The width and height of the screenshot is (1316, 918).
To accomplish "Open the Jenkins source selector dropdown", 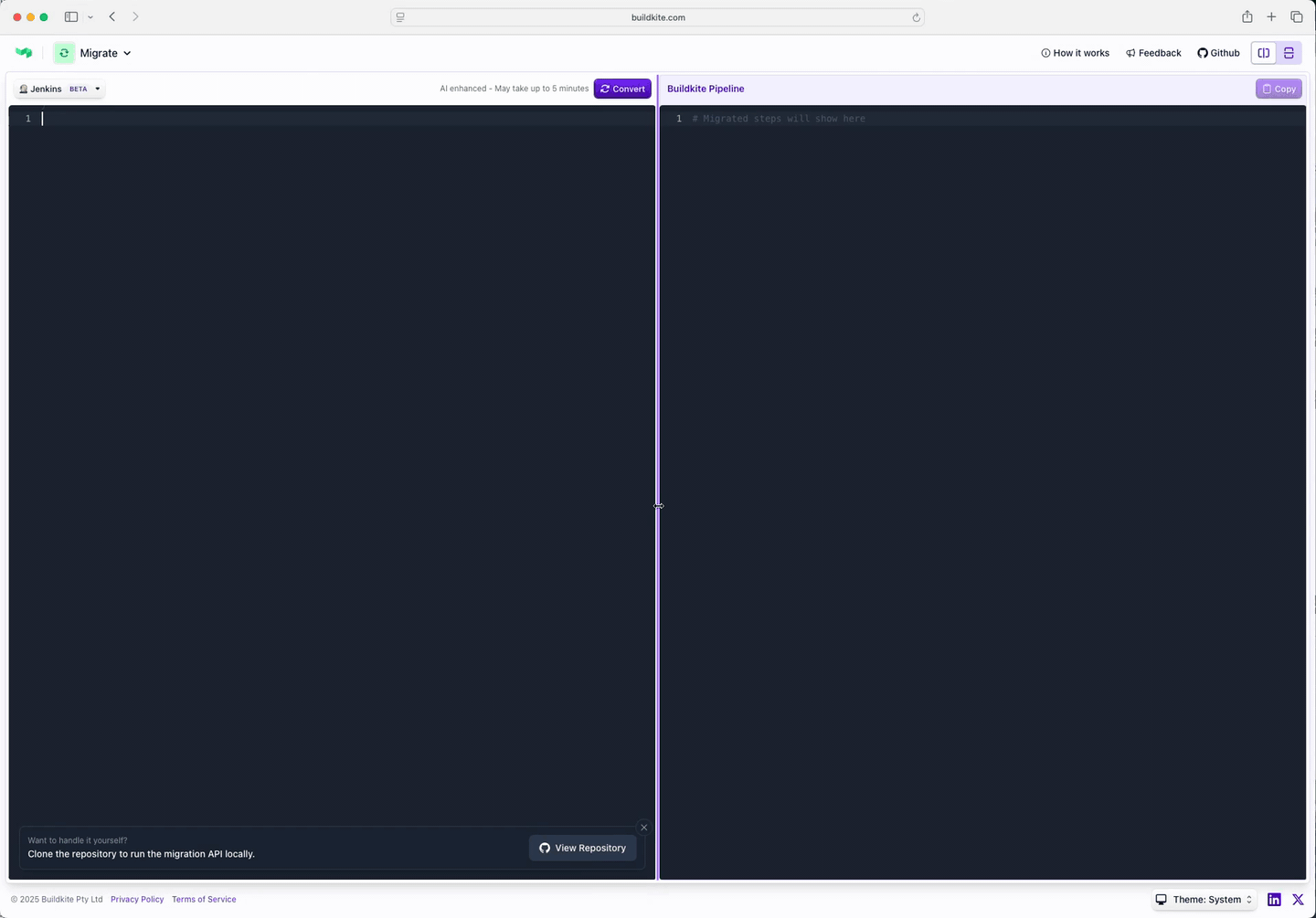I will pos(59,89).
